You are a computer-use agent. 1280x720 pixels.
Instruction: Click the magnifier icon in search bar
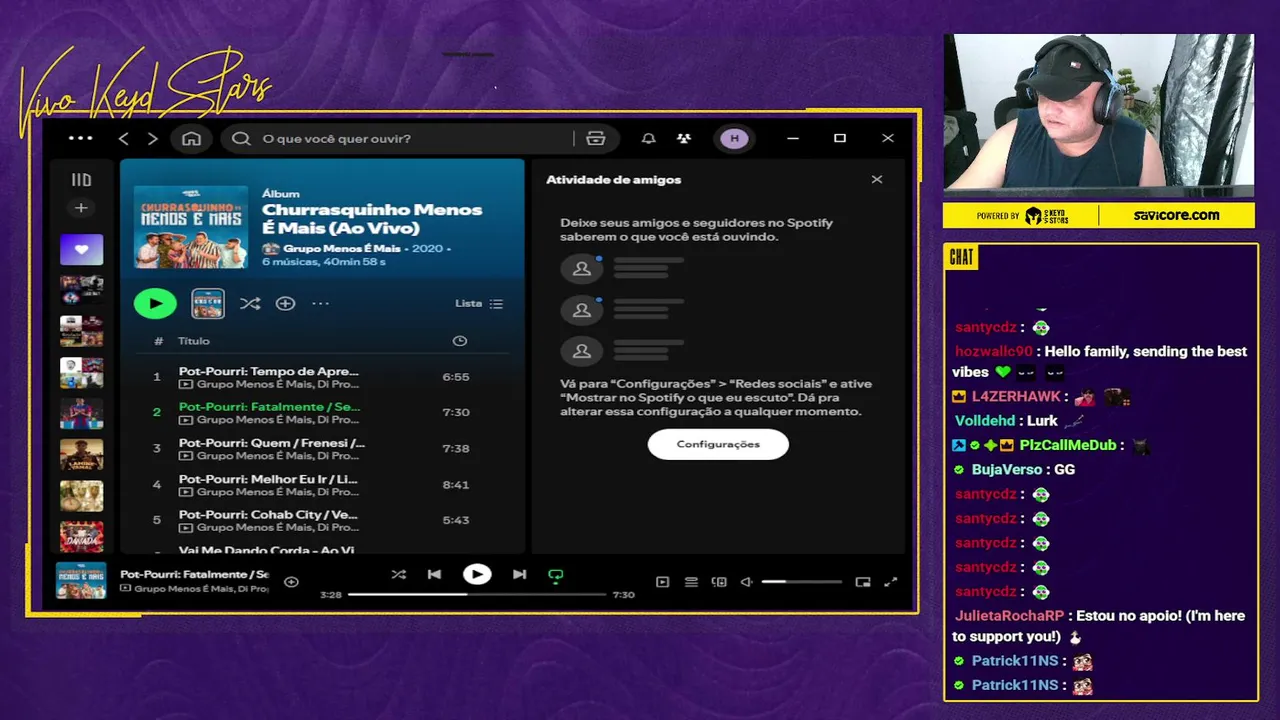point(241,138)
